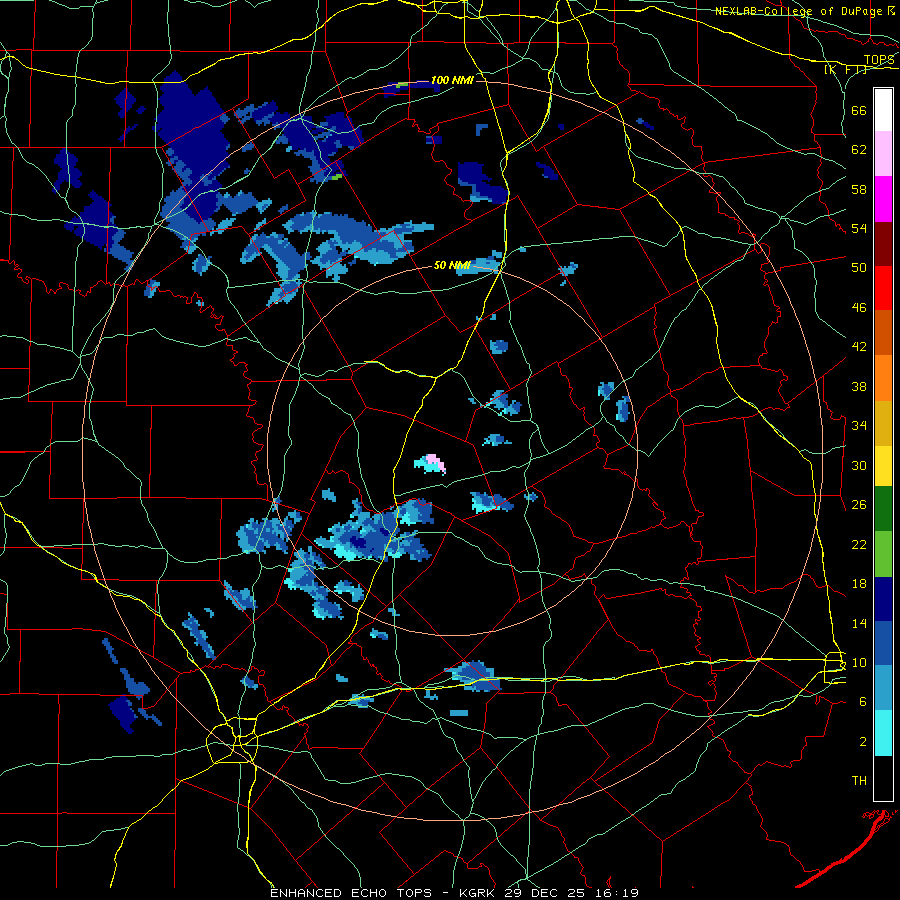Select the light blue legend swatch
Screen dimensions: 900x900
point(883,688)
